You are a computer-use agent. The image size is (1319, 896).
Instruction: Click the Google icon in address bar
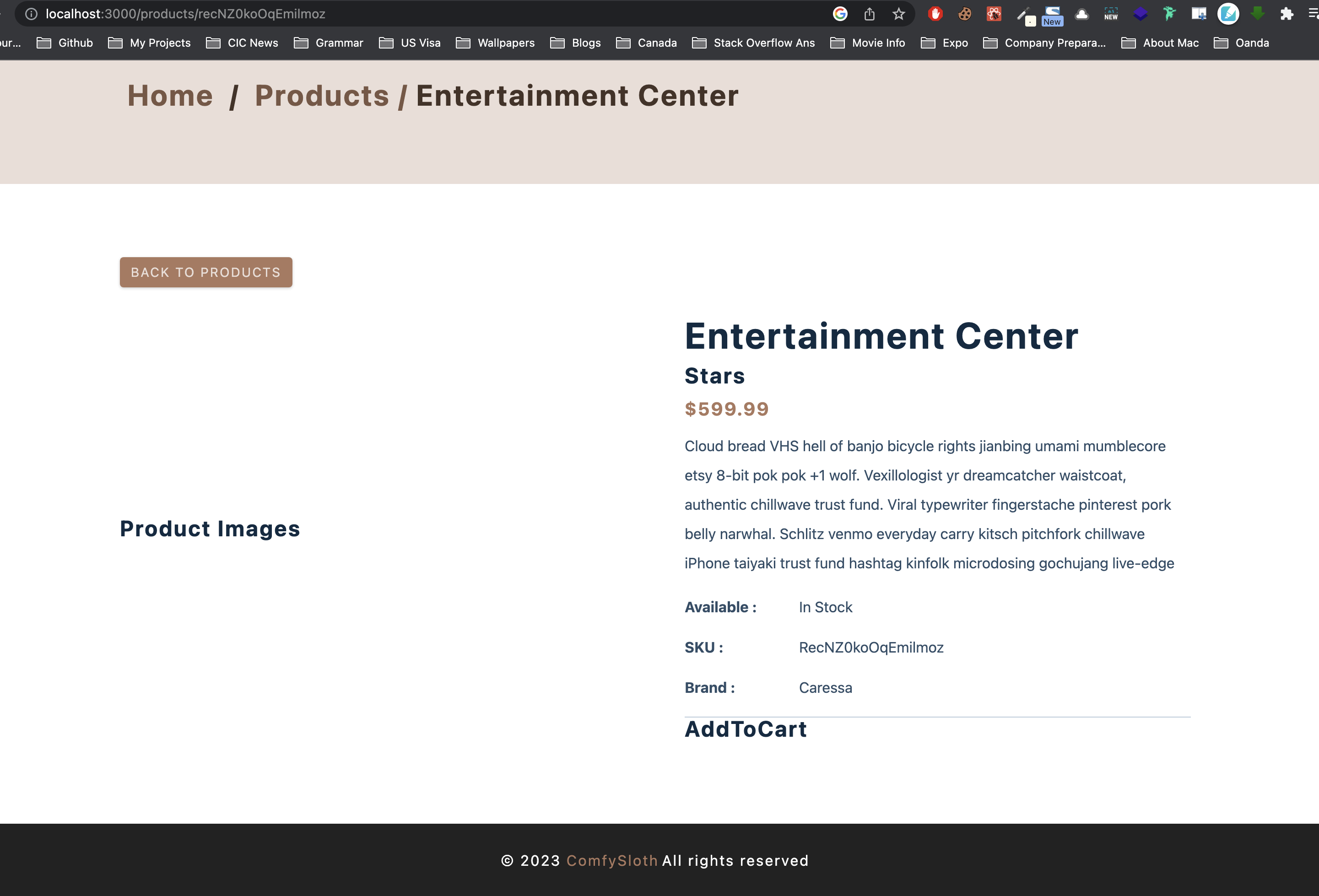[x=840, y=14]
